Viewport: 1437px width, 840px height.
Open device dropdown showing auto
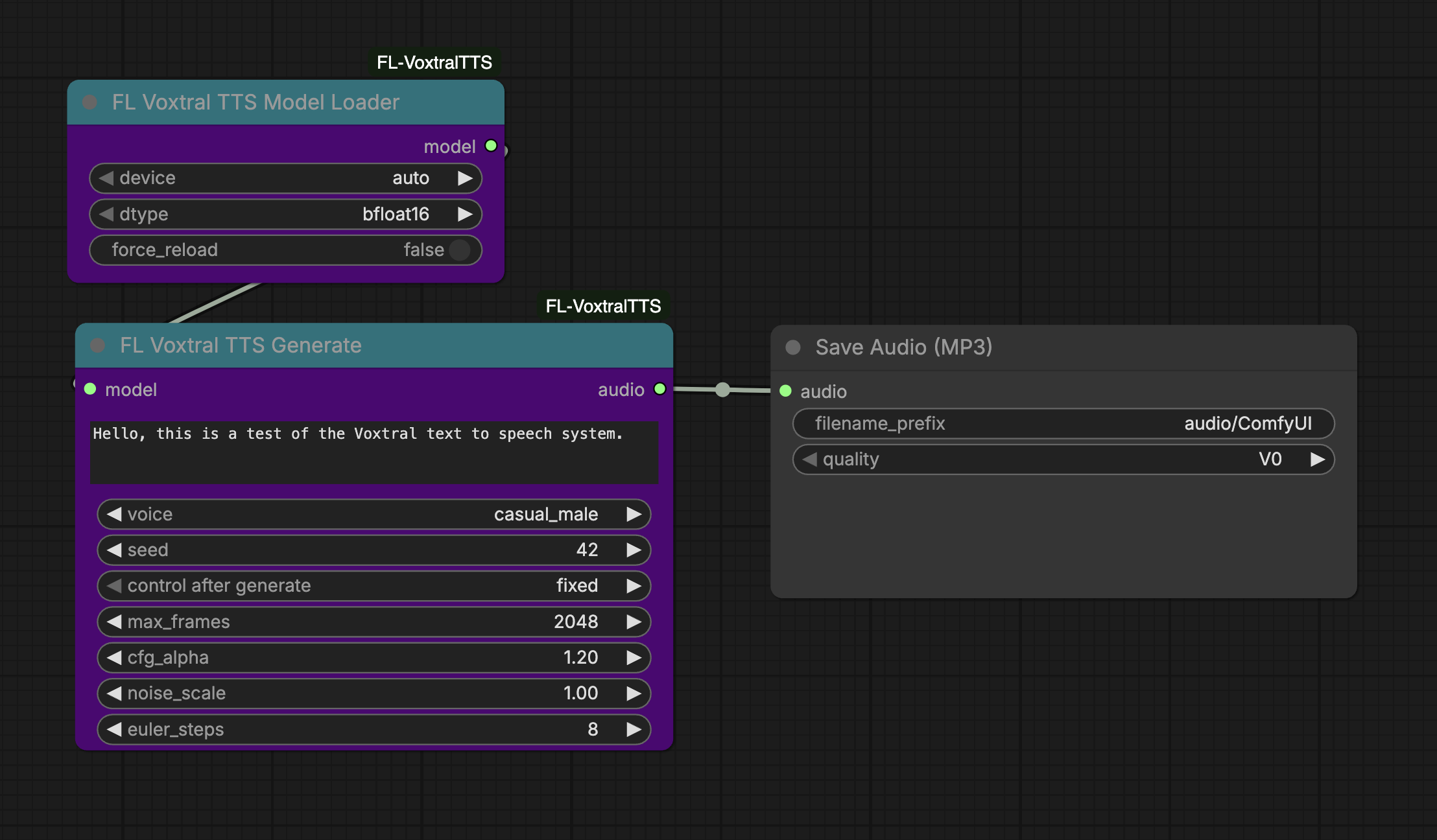coord(285,178)
